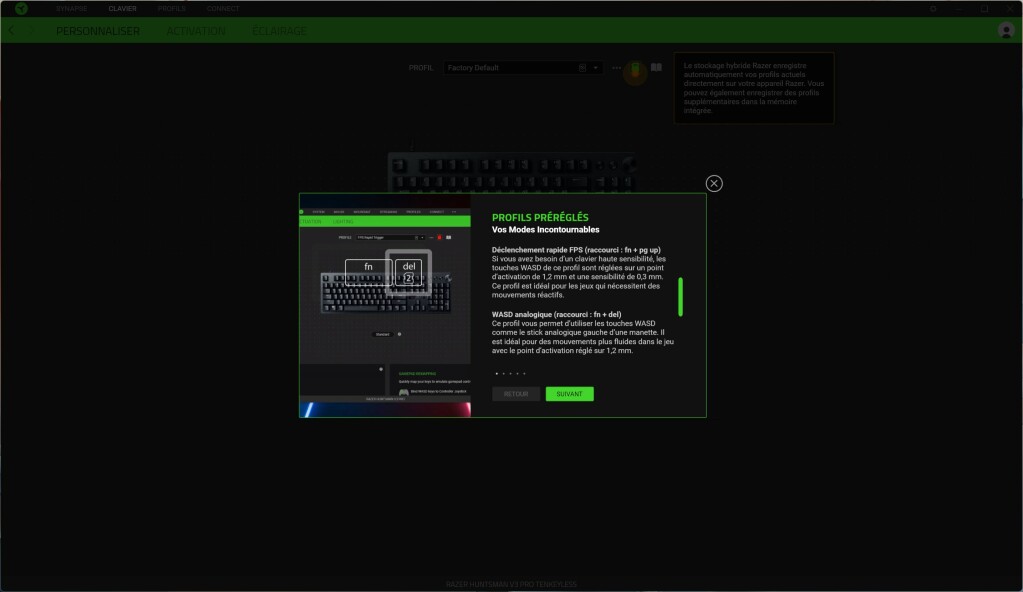Viewport: 1023px width, 592px height.
Task: Click the highlighted onboard memory storage icon
Action: (635, 69)
